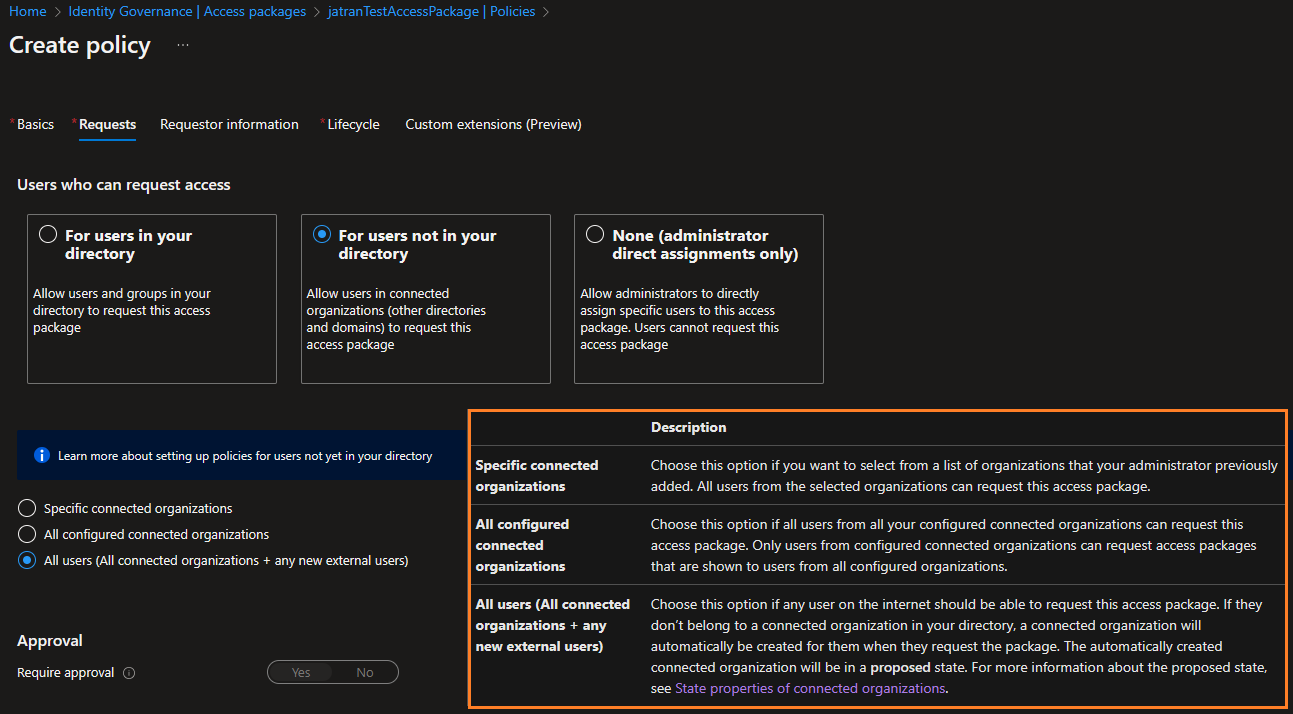Switch to the Lifecycle tab
This screenshot has width=1293, height=714.
click(x=352, y=124)
